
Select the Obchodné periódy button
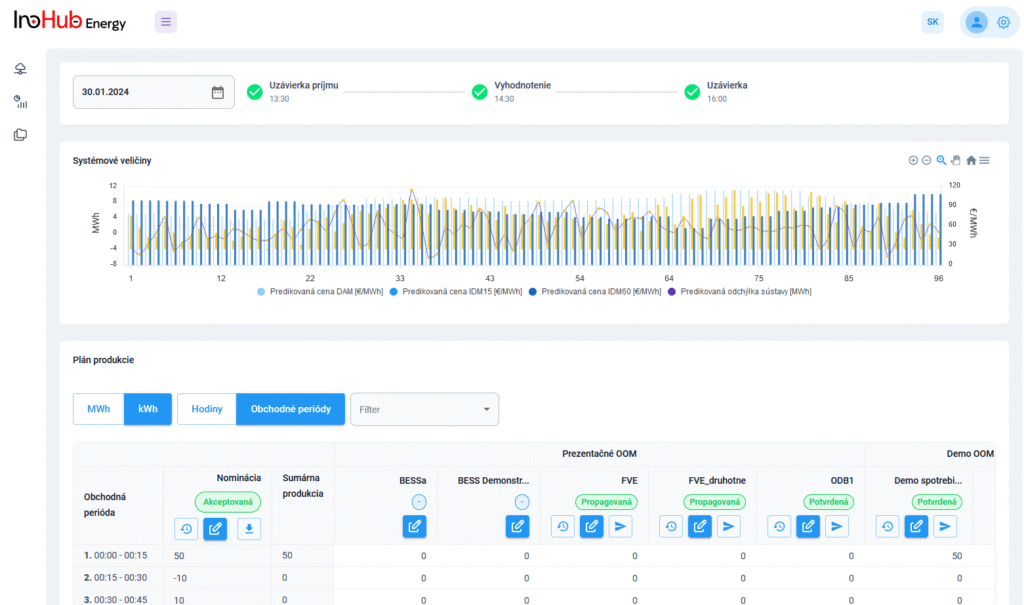point(290,409)
